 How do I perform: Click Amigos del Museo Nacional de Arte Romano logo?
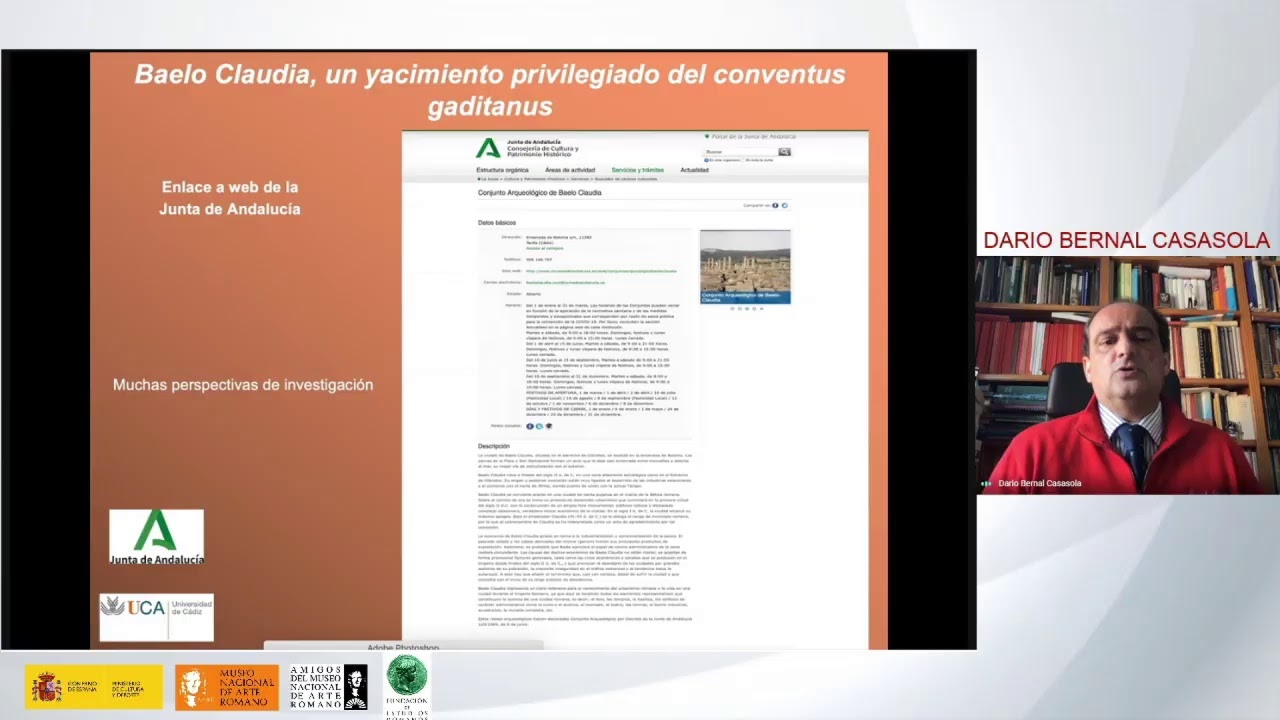[329, 687]
